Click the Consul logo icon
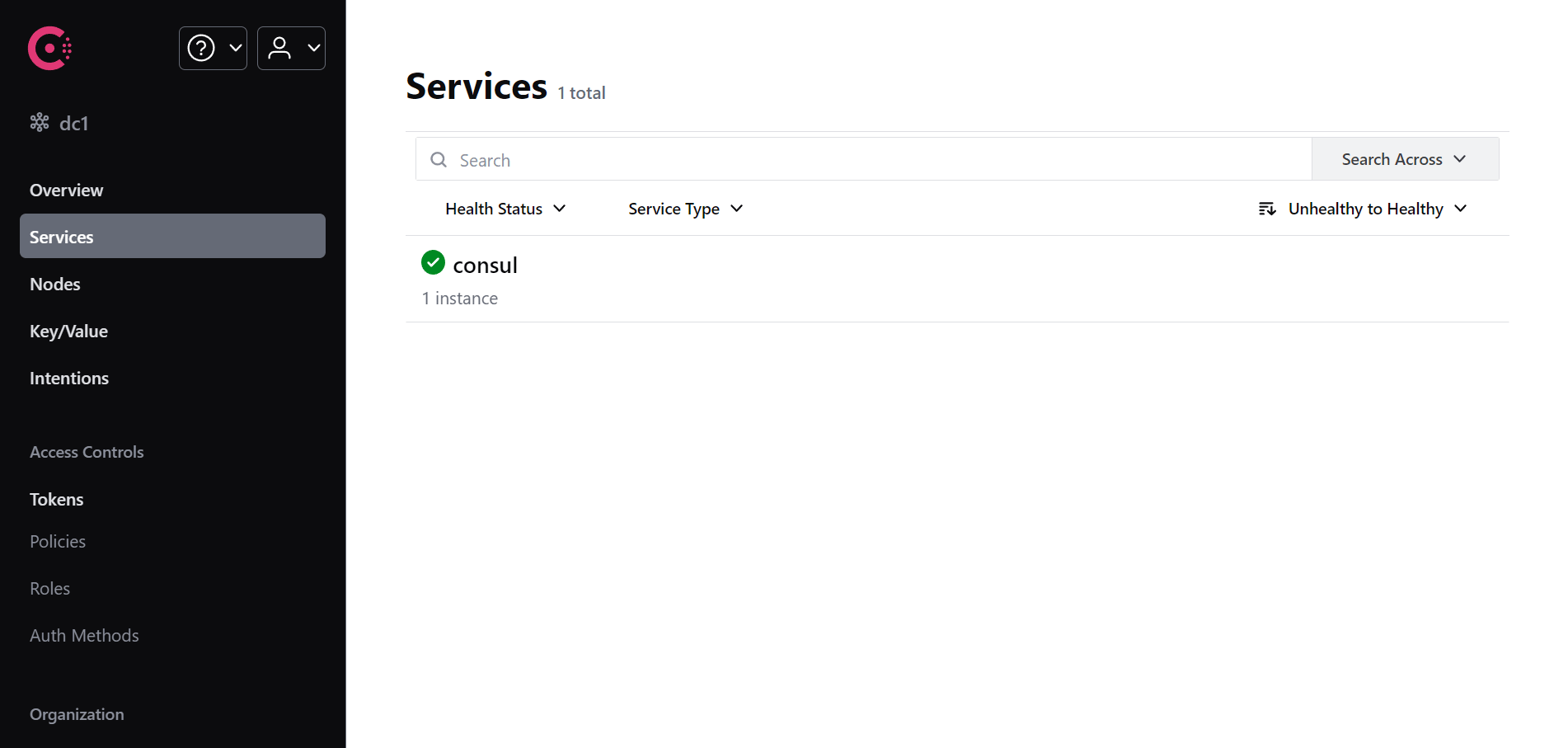The height and width of the screenshot is (748, 1568). [49, 47]
